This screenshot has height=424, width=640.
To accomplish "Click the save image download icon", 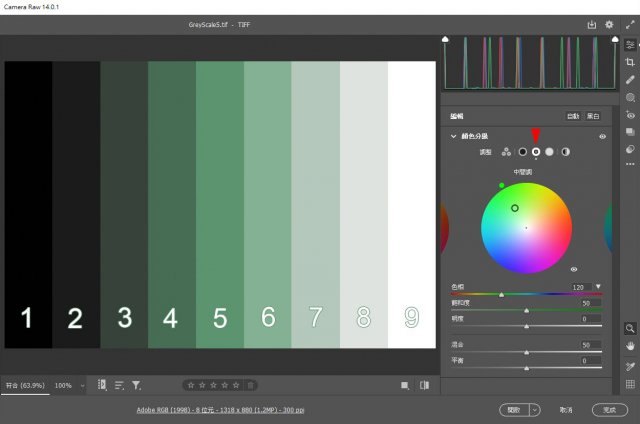I will click(x=591, y=24).
